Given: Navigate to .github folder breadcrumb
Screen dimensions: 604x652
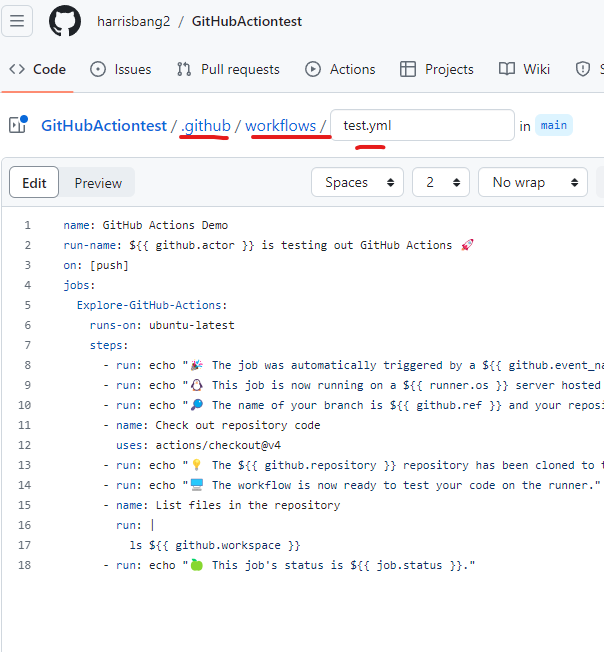Looking at the screenshot, I should [x=206, y=126].
